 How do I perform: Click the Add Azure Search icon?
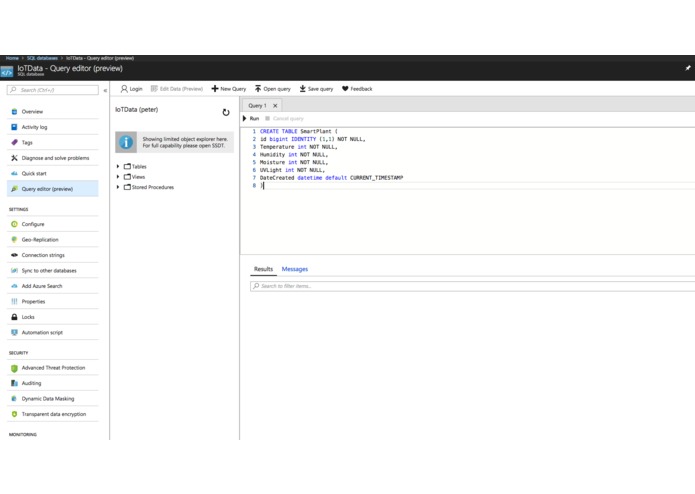[x=14, y=286]
